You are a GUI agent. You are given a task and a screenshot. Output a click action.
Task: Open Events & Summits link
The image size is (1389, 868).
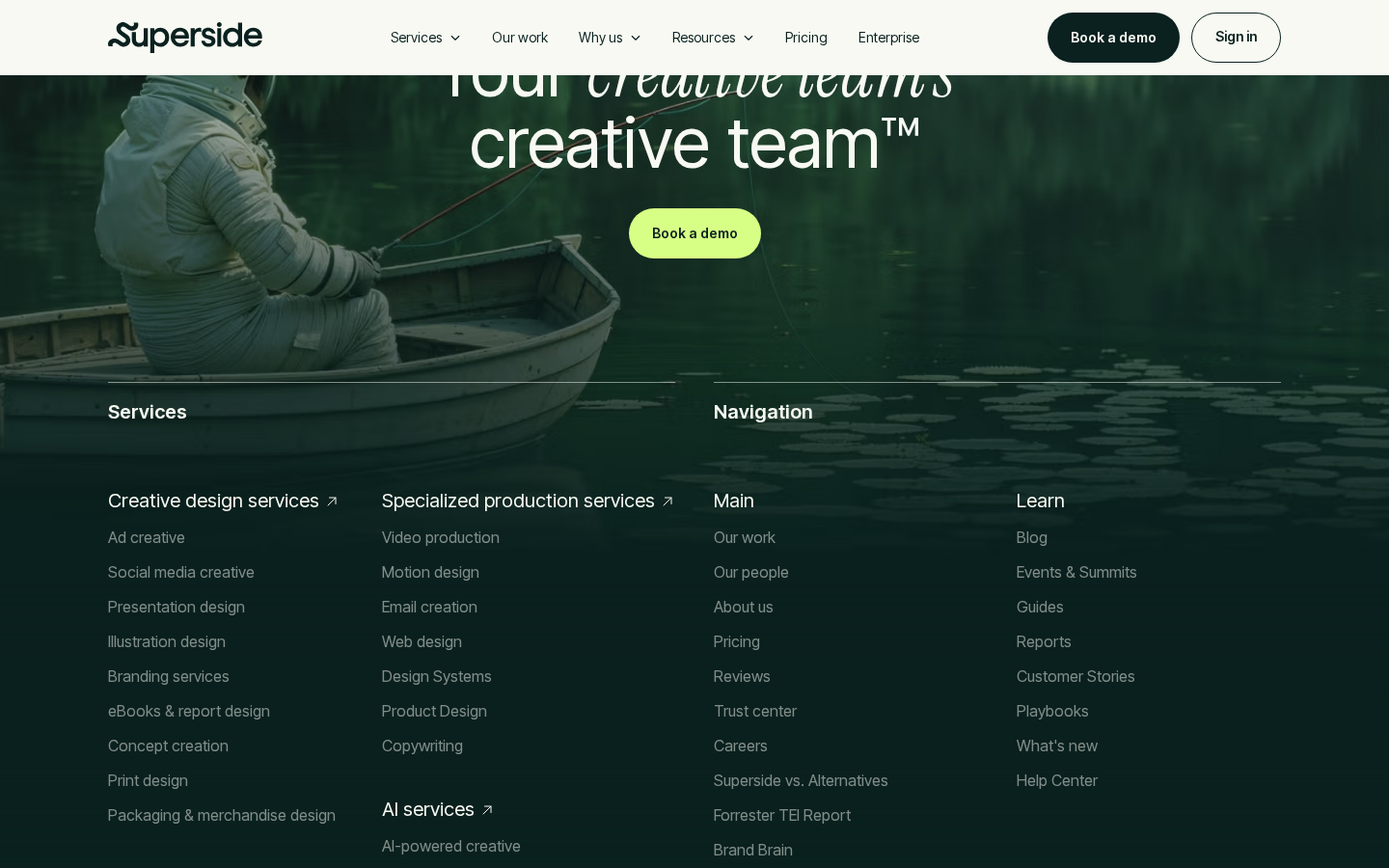coord(1076,572)
